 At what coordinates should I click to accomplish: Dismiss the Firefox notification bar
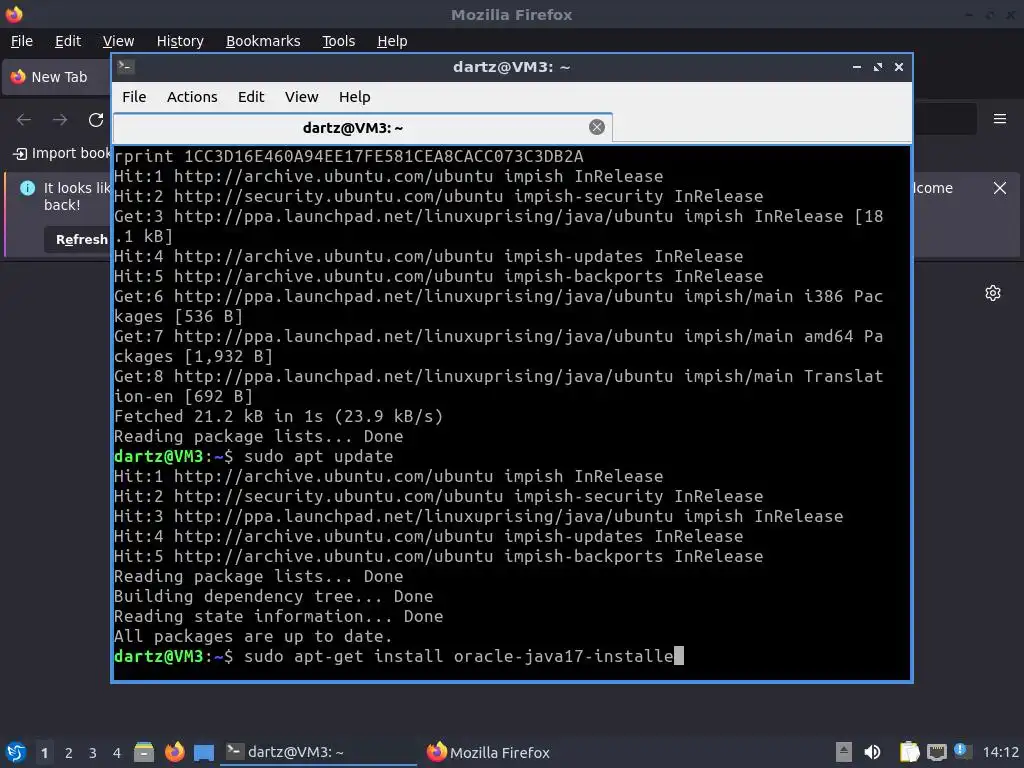pyautogui.click(x=999, y=188)
